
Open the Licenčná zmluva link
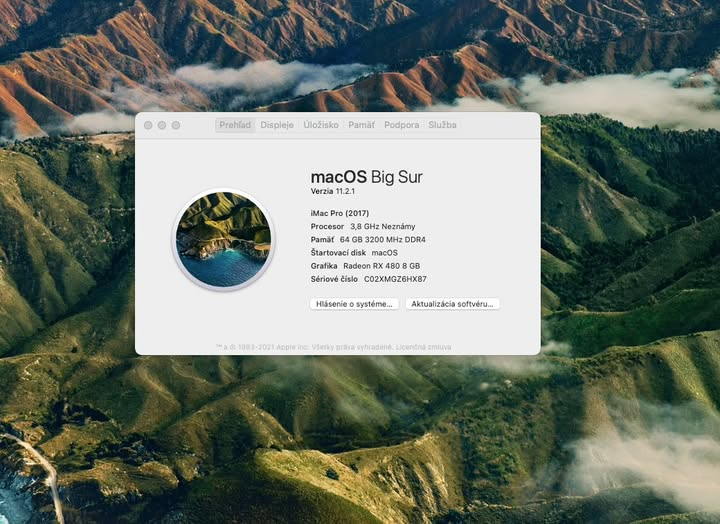(423, 347)
